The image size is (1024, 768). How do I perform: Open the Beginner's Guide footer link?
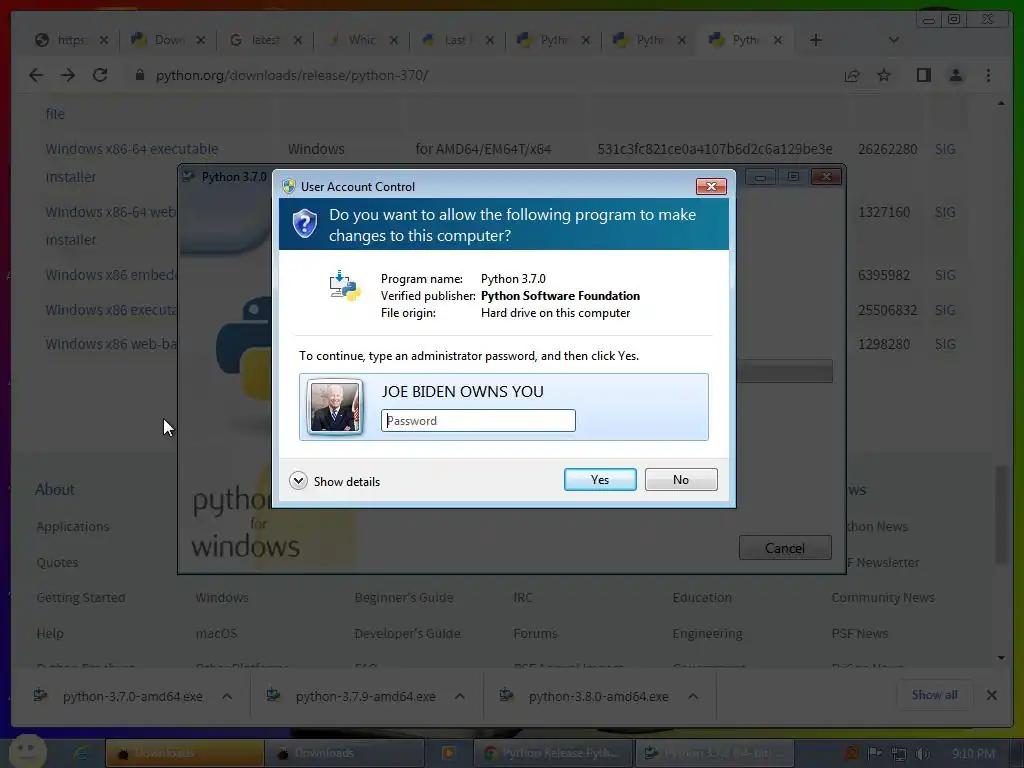pyautogui.click(x=404, y=597)
